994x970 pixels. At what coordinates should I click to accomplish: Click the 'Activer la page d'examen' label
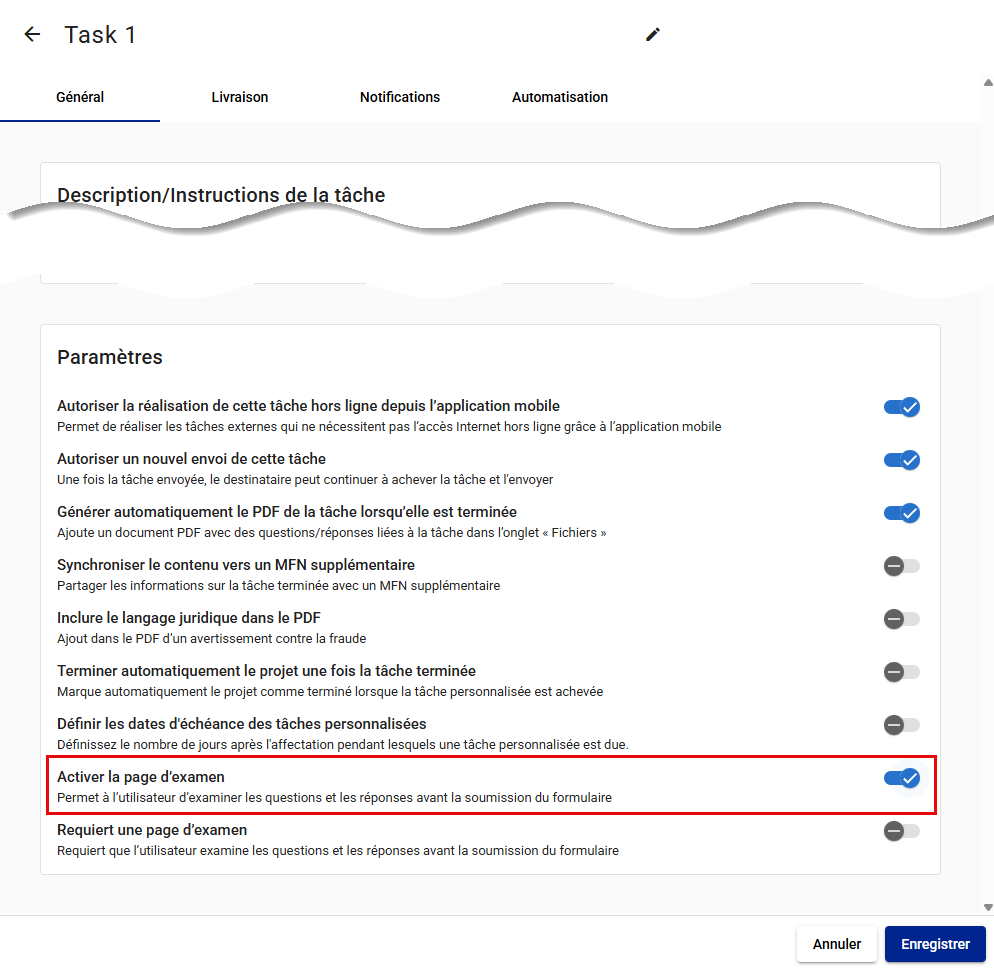(141, 777)
